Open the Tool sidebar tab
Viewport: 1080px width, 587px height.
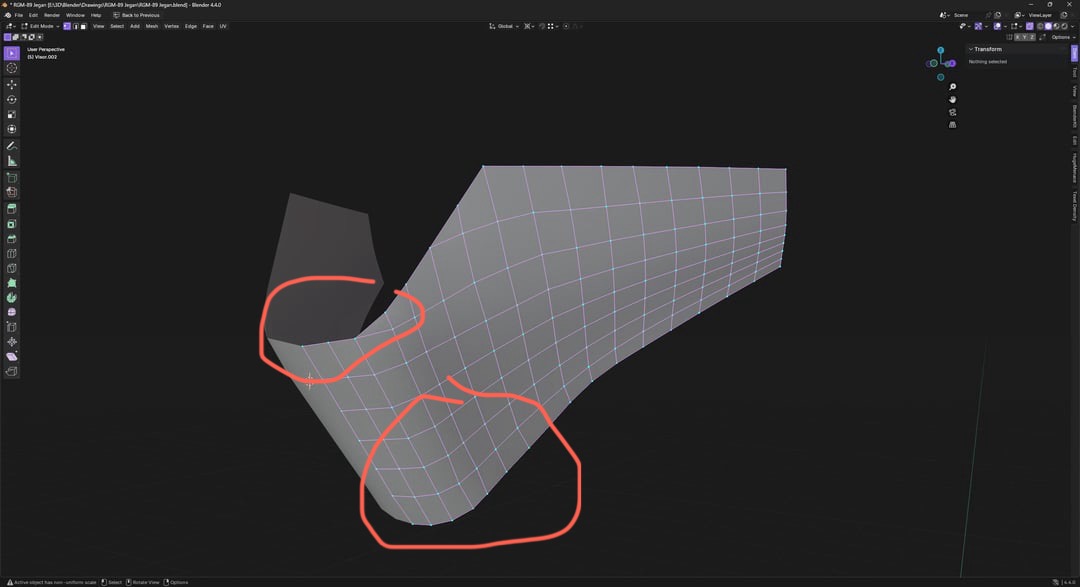(1074, 72)
